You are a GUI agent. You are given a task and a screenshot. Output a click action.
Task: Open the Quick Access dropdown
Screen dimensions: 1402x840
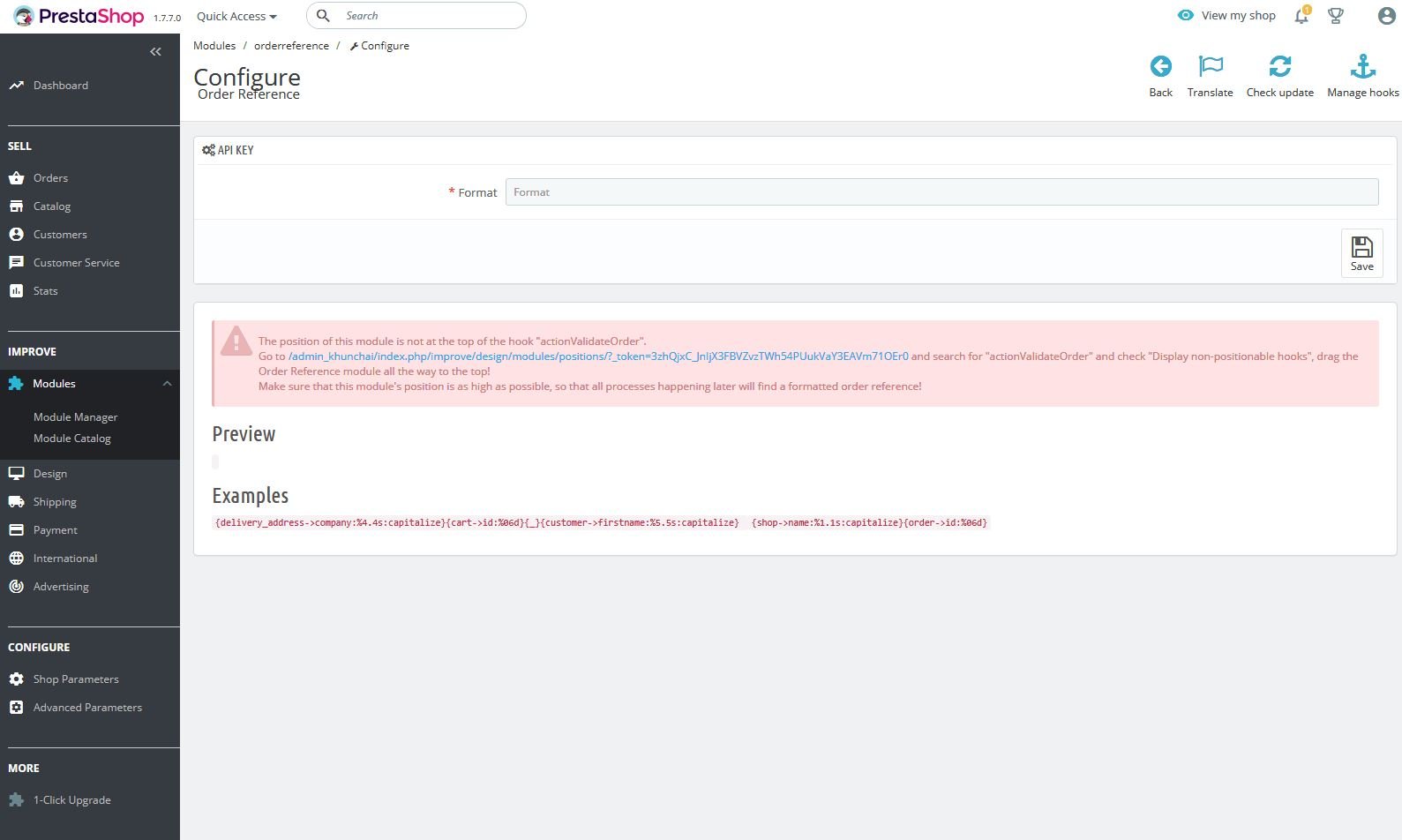tap(236, 16)
